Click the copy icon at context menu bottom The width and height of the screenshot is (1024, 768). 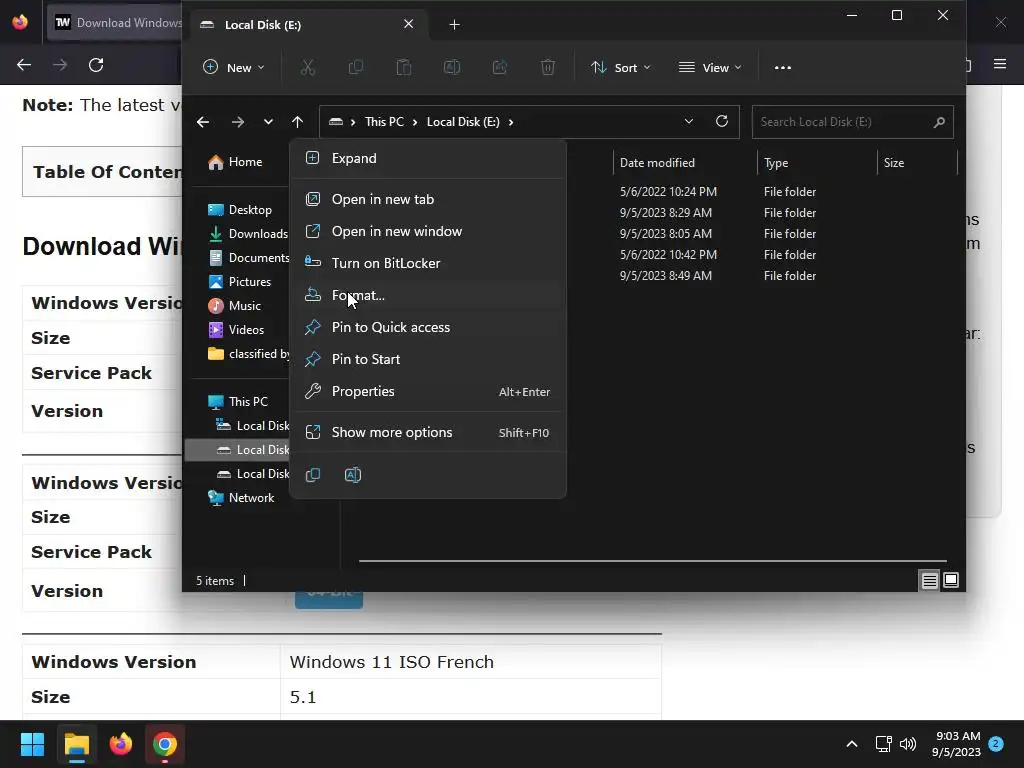click(313, 475)
